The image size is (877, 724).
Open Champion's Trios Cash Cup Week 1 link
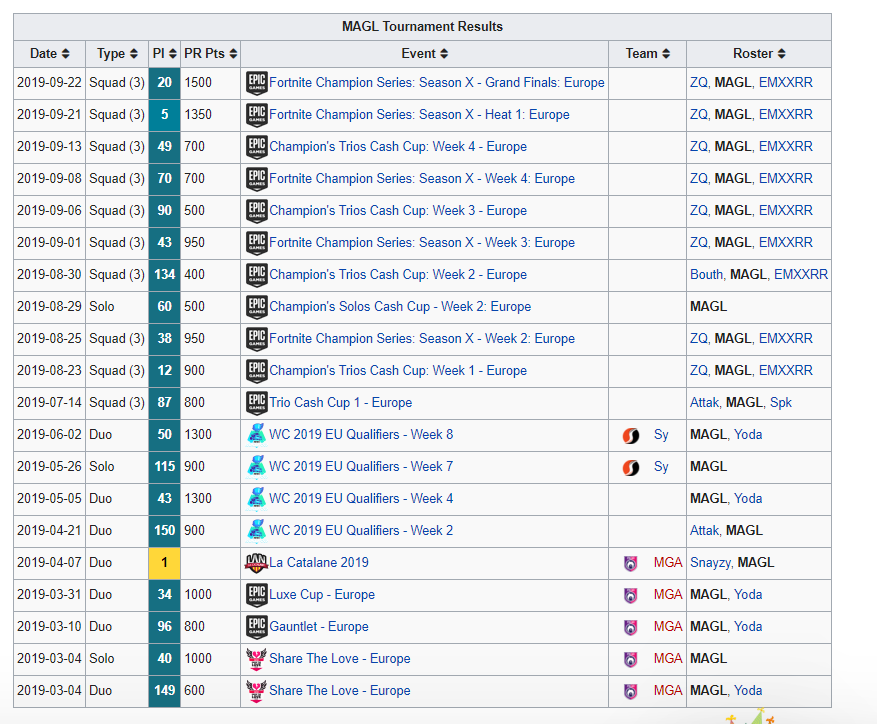point(398,370)
